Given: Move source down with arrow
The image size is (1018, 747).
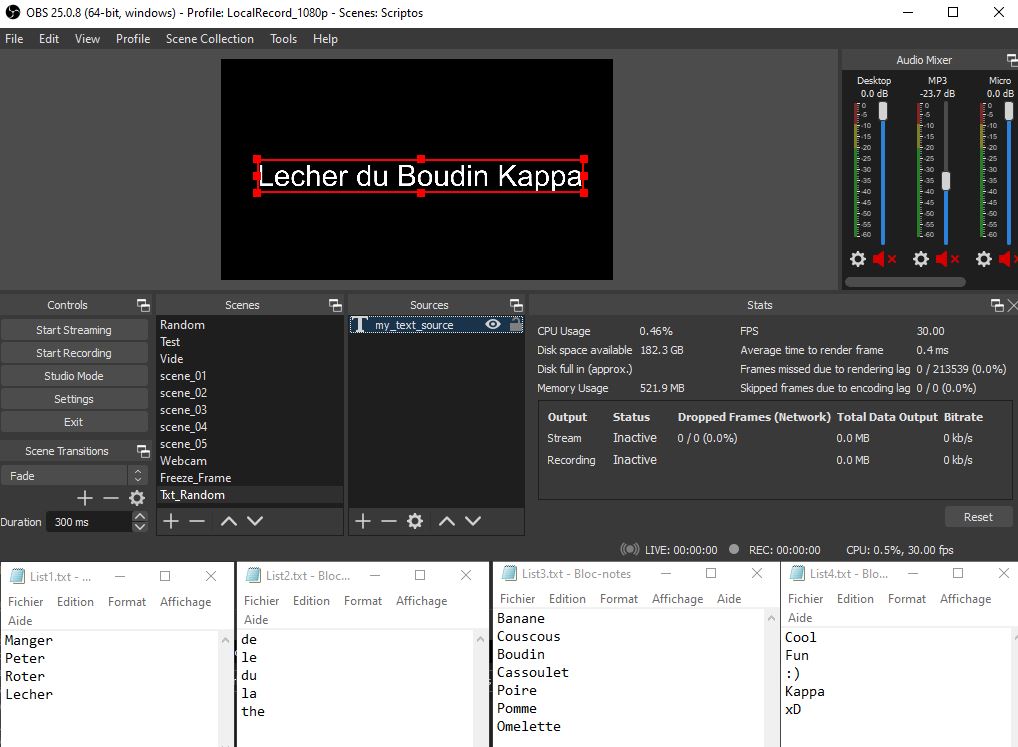Looking at the screenshot, I should (473, 520).
